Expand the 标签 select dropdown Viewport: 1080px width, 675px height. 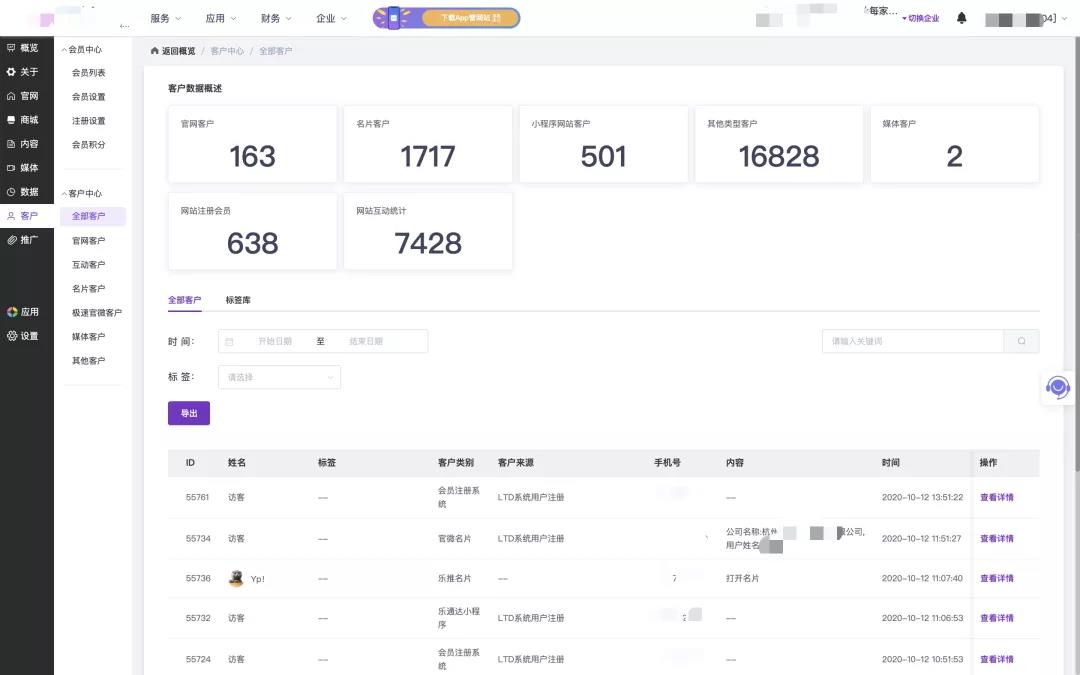point(279,377)
